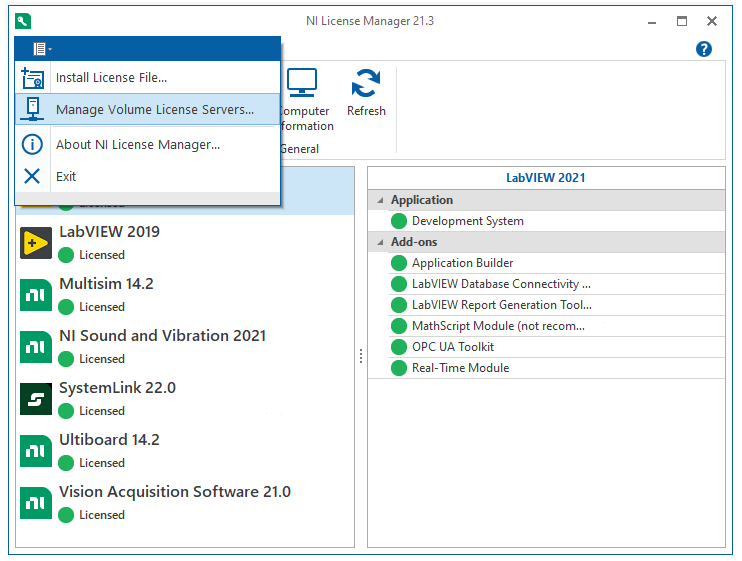This screenshot has height=561, width=742.
Task: Click the Application Builder add-on row
Action: (462, 263)
